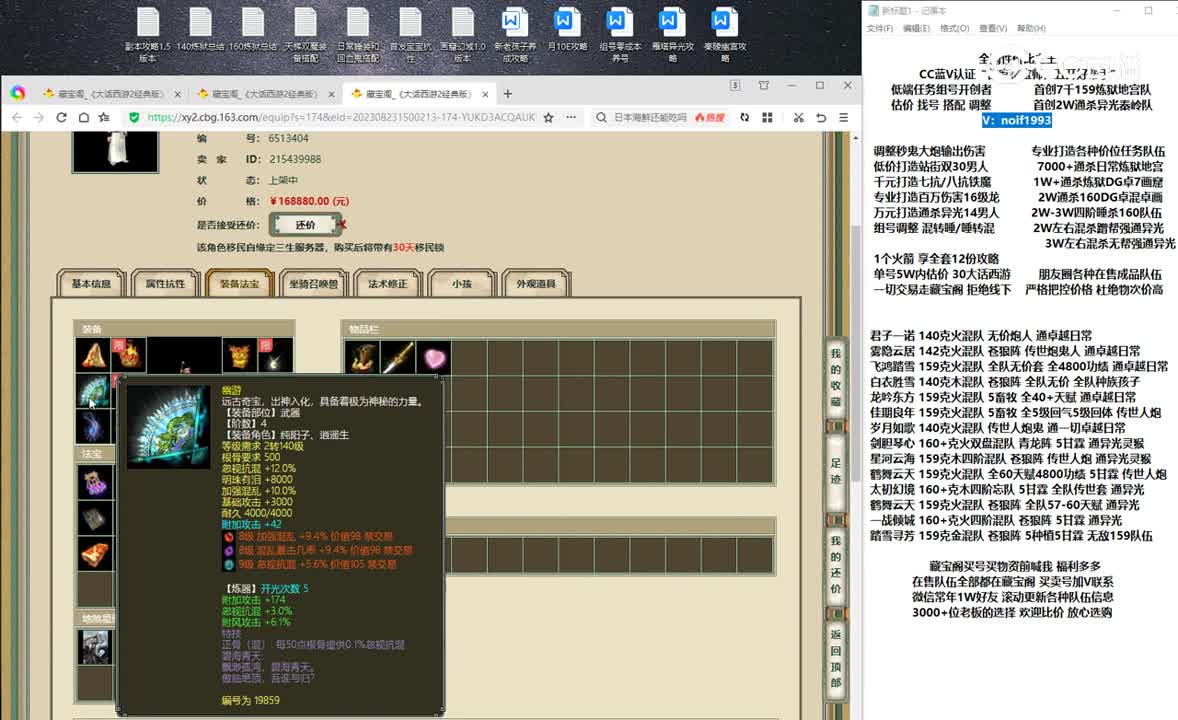This screenshot has height=720, width=1178.
Task: Click the orange slab item under 法宝
Action: 95,554
